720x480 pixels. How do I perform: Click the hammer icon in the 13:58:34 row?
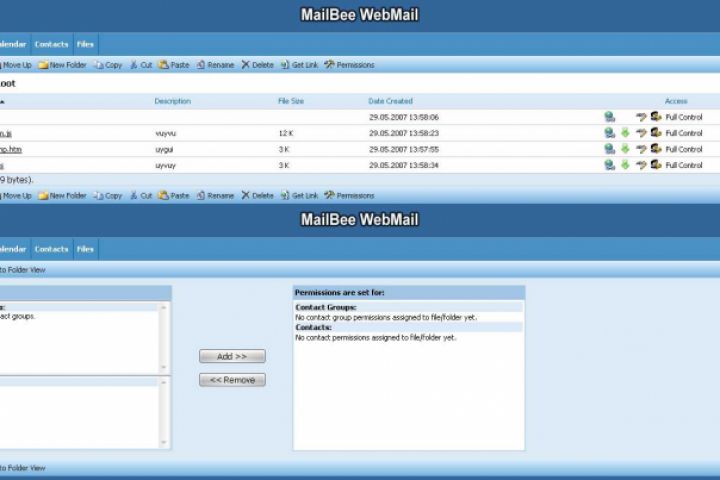pyautogui.click(x=641, y=165)
